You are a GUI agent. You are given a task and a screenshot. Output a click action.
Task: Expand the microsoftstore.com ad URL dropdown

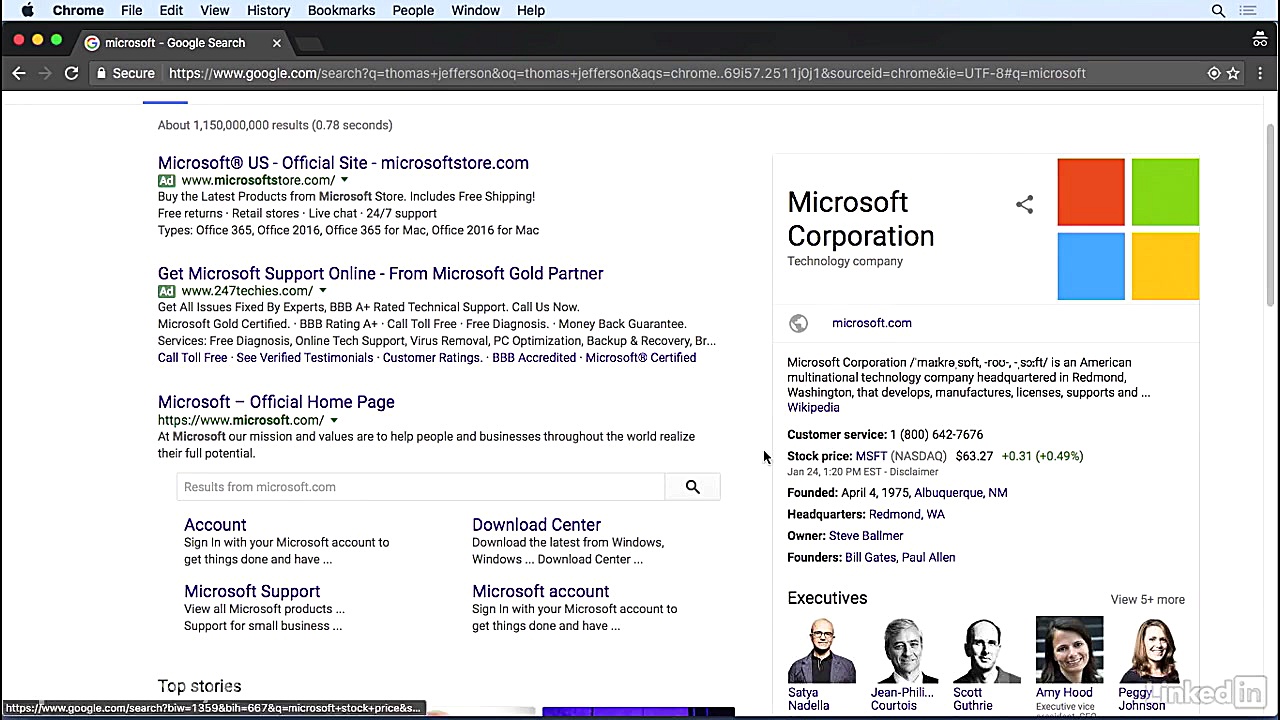(x=344, y=181)
